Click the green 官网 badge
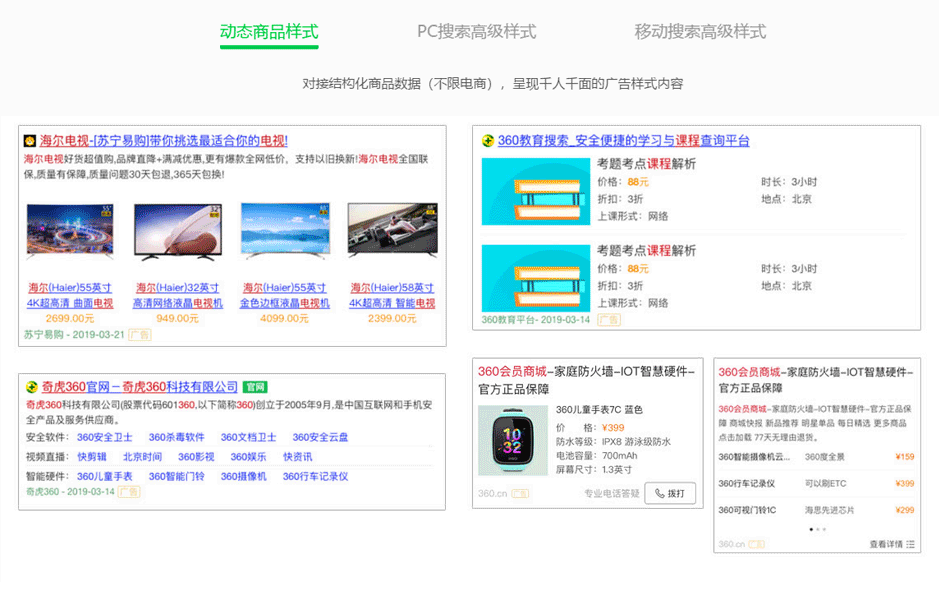The height and width of the screenshot is (607, 939). pyautogui.click(x=255, y=387)
